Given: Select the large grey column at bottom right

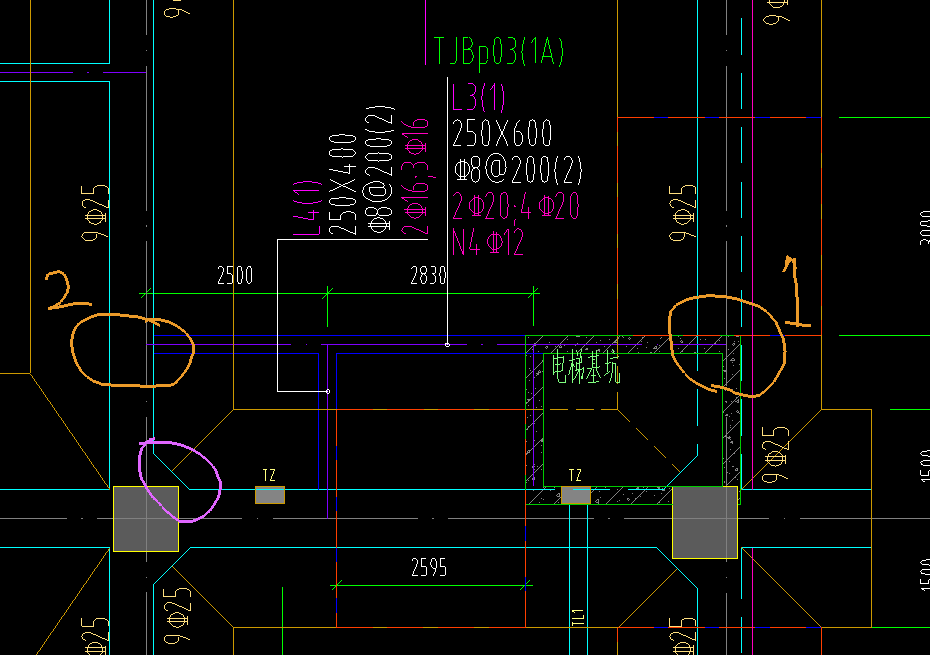Looking at the screenshot, I should [705, 522].
